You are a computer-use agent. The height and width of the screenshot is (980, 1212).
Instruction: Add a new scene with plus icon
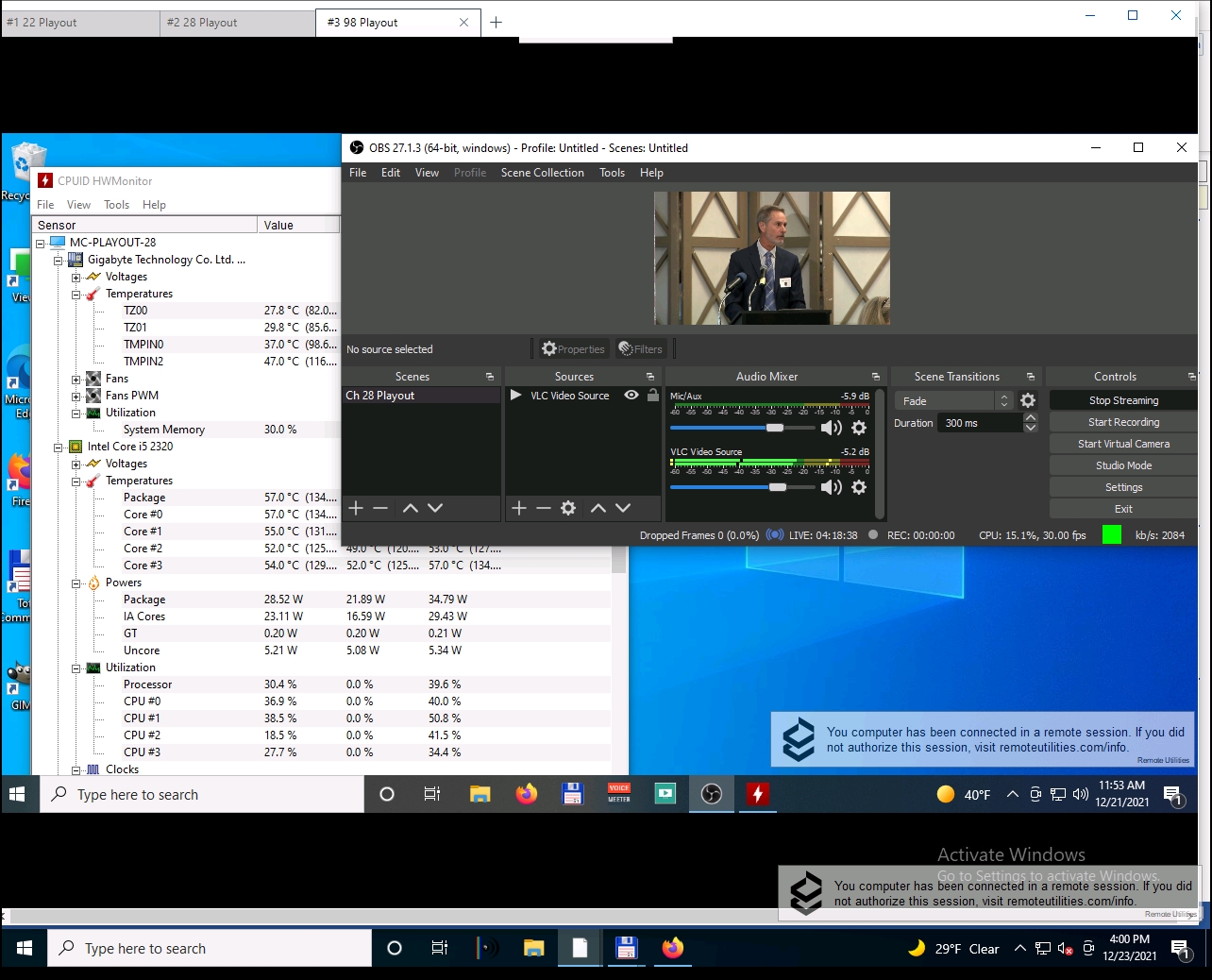click(x=356, y=508)
